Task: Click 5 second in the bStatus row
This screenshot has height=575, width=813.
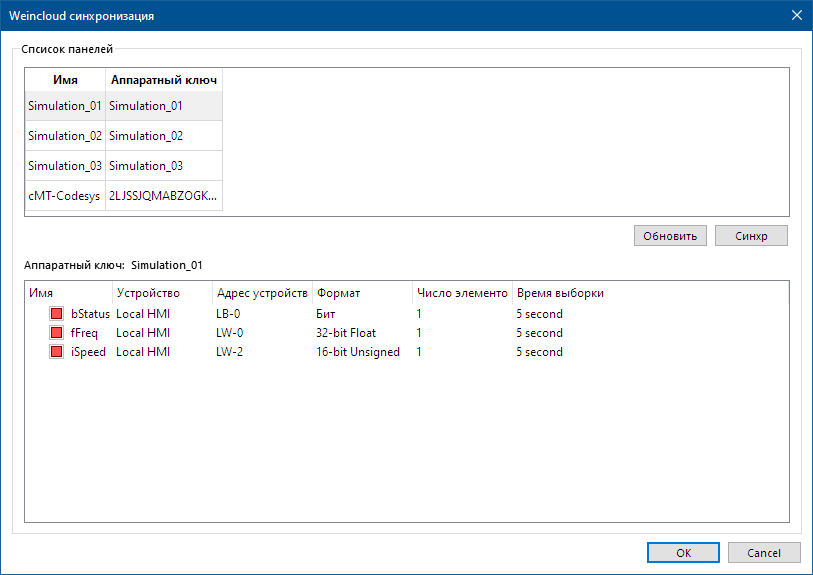Action: (x=539, y=314)
